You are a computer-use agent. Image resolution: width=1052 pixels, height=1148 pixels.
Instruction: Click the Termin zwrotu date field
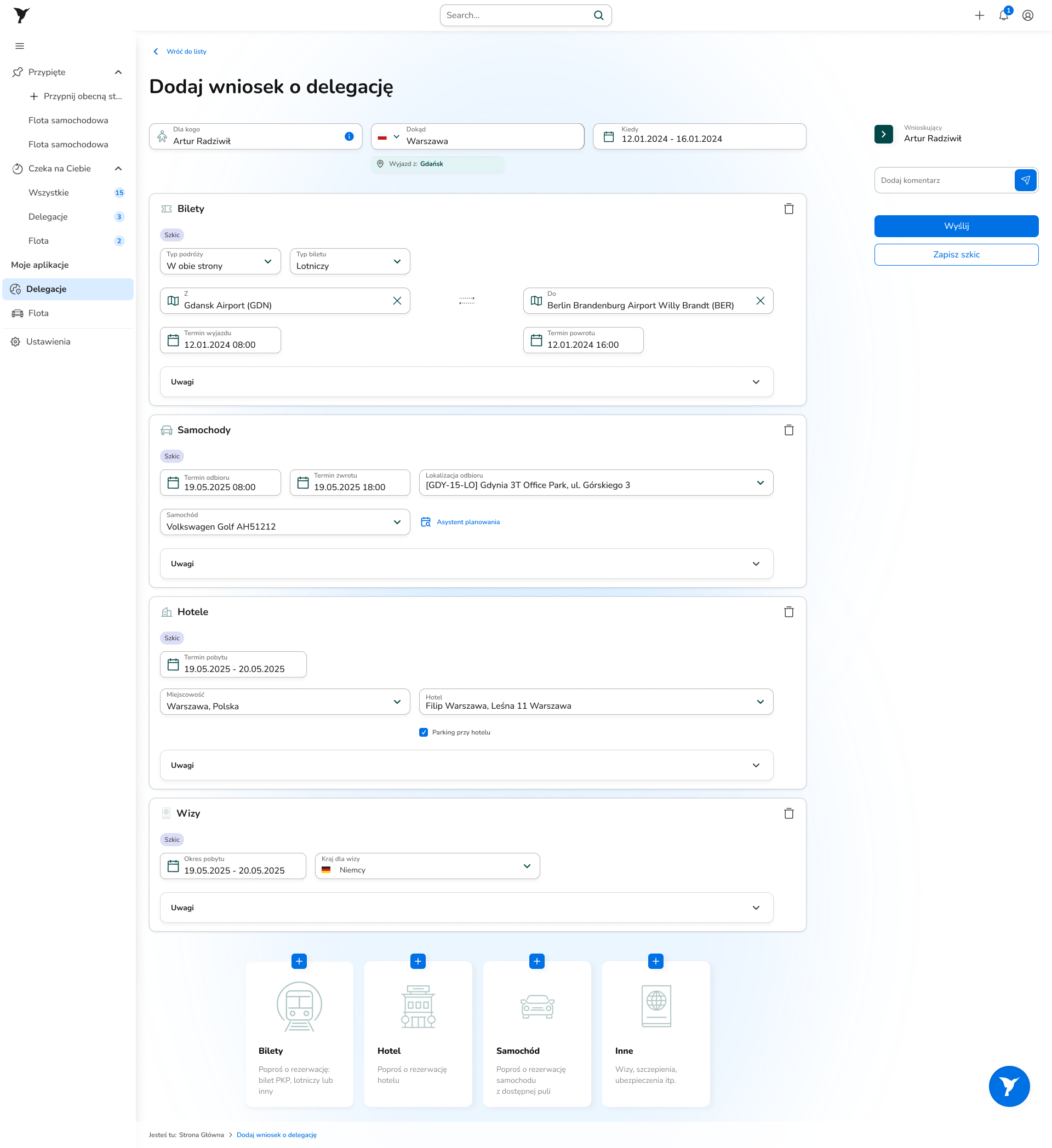pyautogui.click(x=350, y=483)
